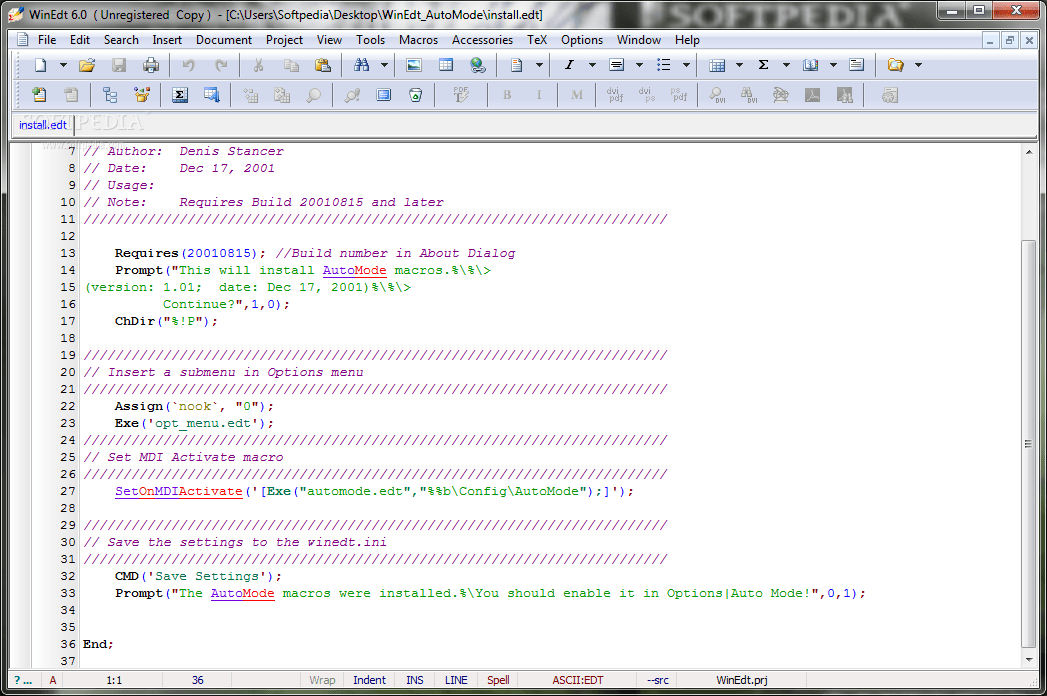Click the recycle bin erase files icon
Image resolution: width=1047 pixels, height=696 pixels.
[415, 96]
